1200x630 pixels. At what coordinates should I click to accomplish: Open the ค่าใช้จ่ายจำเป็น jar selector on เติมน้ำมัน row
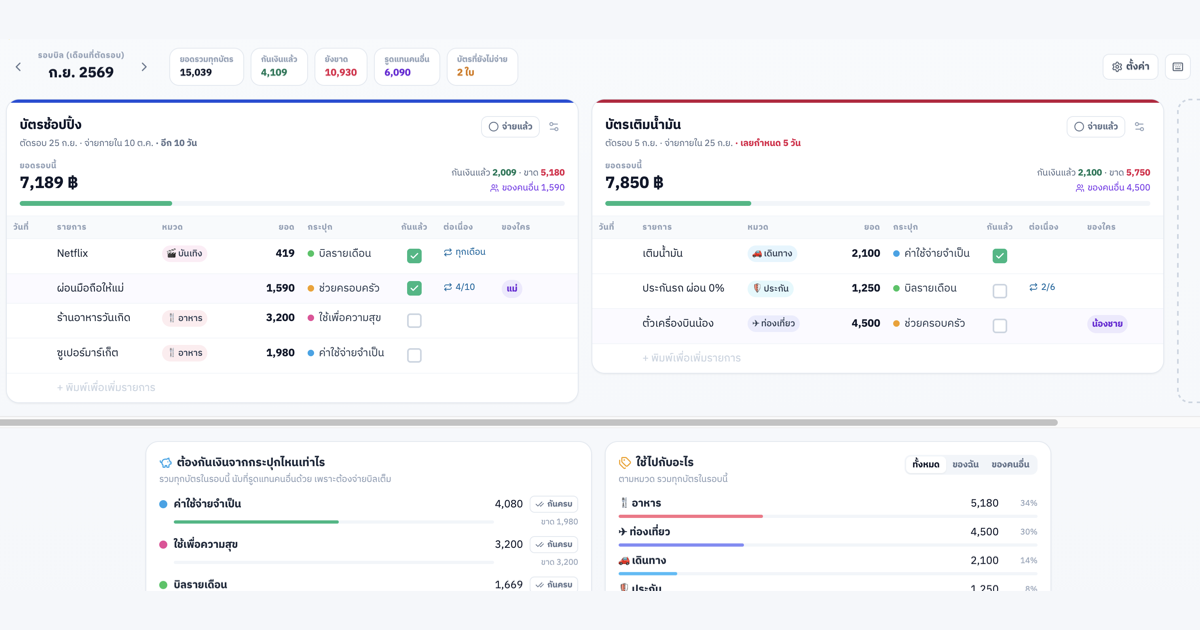931,254
